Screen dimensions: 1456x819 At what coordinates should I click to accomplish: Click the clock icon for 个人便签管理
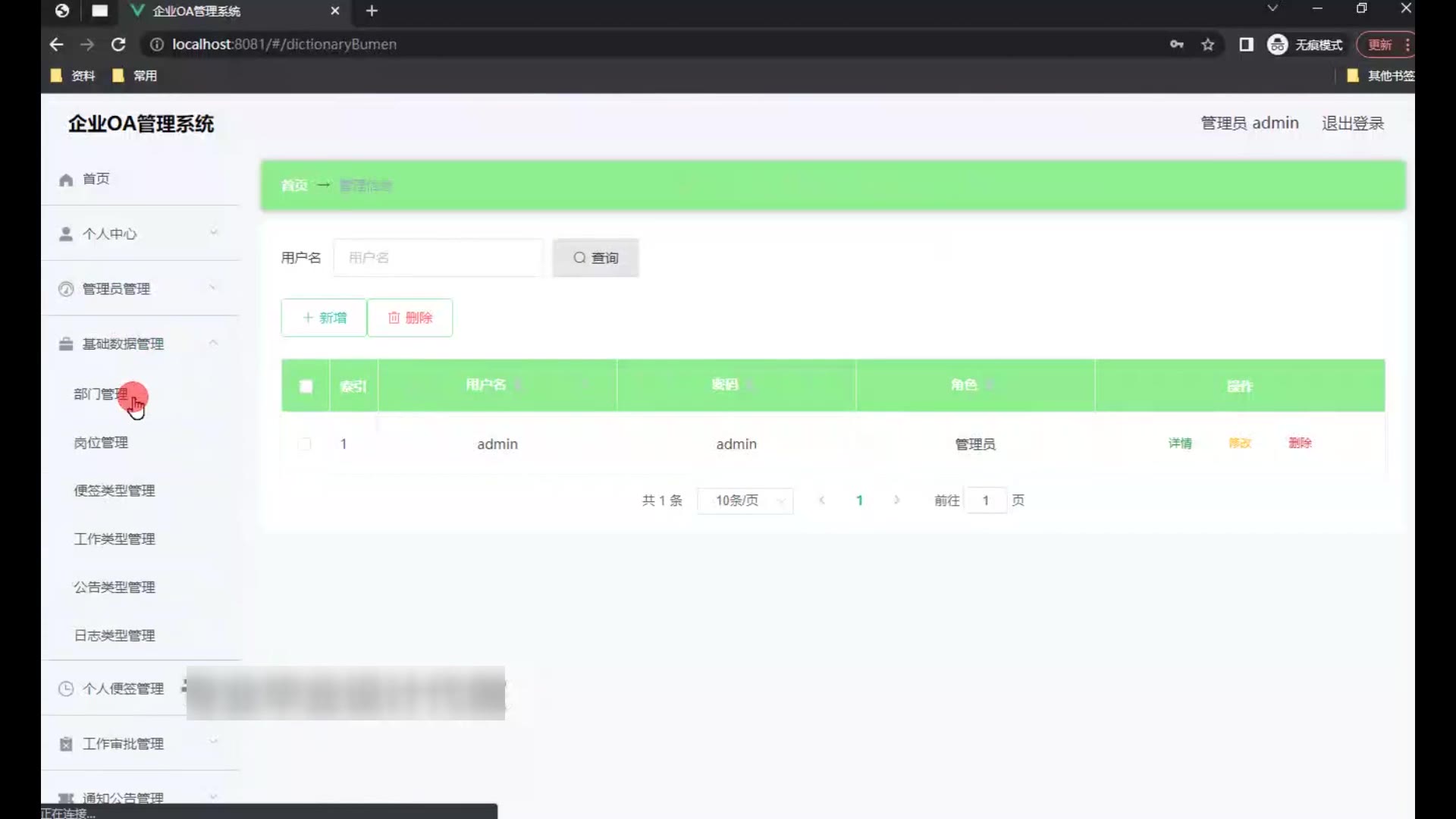point(66,689)
